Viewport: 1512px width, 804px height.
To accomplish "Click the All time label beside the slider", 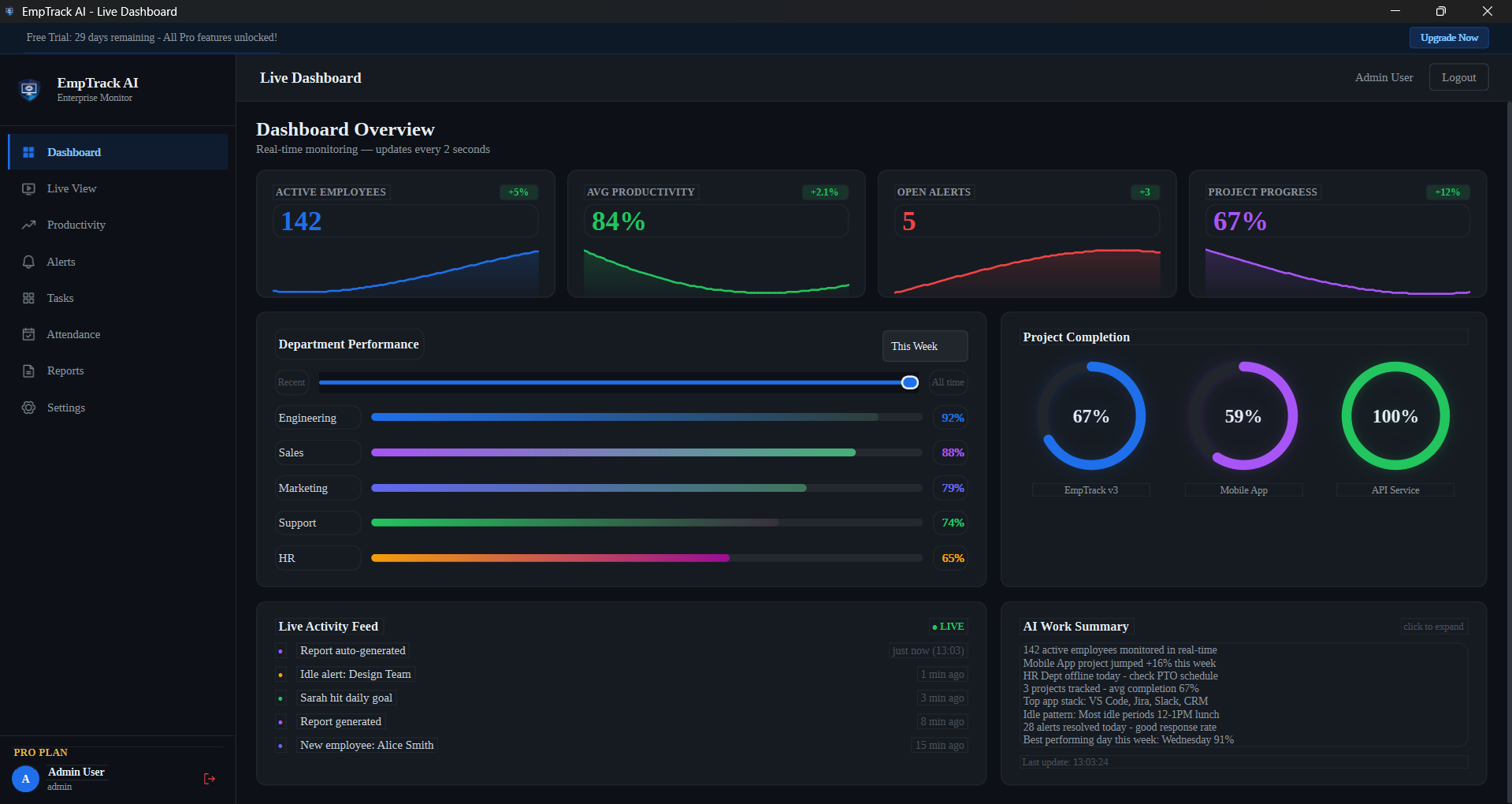I will click(948, 382).
